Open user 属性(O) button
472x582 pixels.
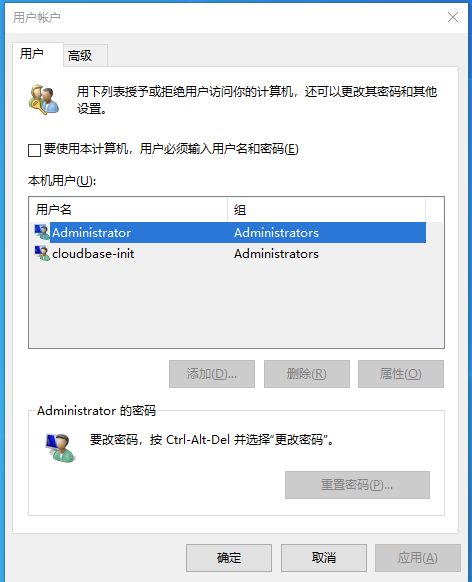click(401, 374)
